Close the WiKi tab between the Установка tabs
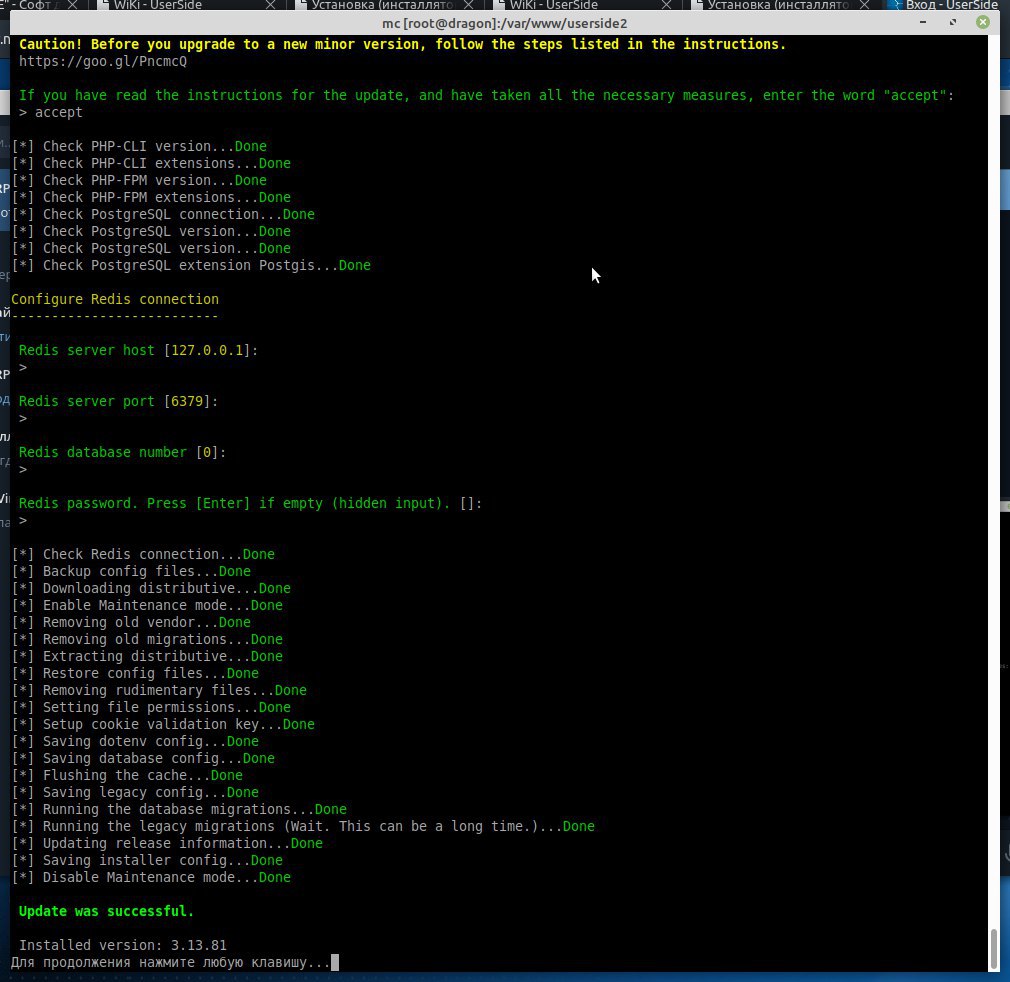The height and width of the screenshot is (982, 1010). [x=667, y=5]
